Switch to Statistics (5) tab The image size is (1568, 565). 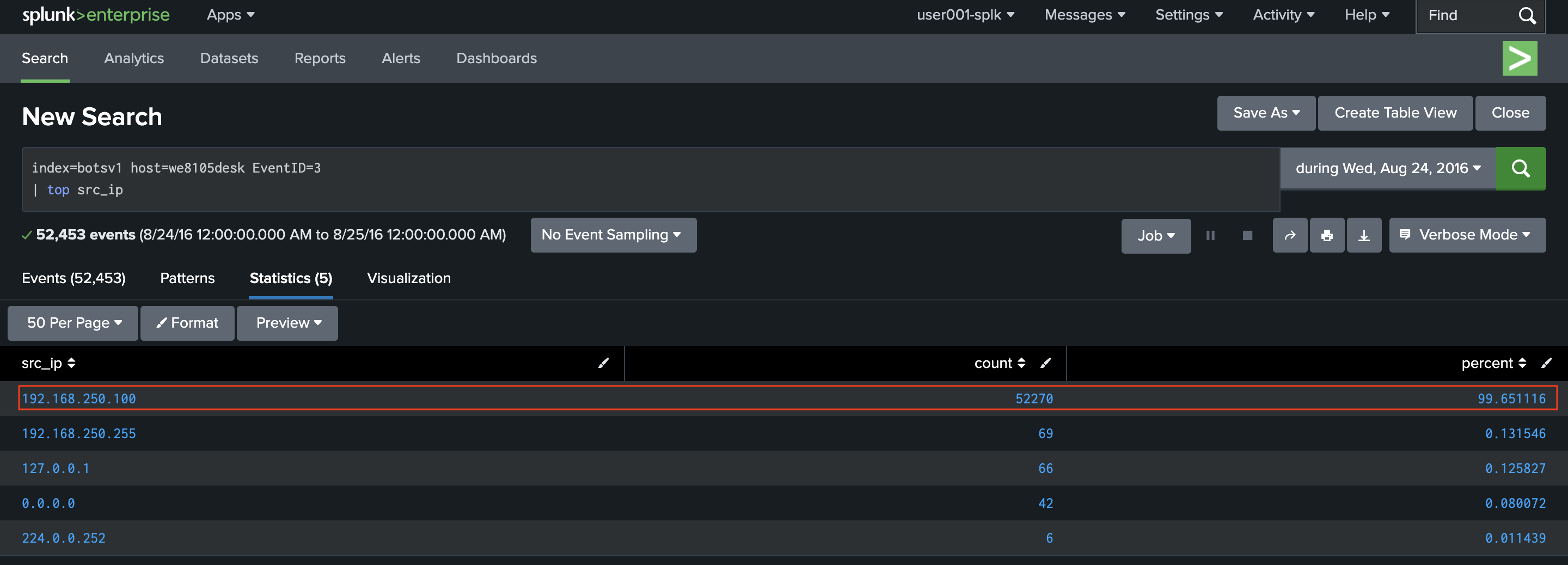point(291,278)
